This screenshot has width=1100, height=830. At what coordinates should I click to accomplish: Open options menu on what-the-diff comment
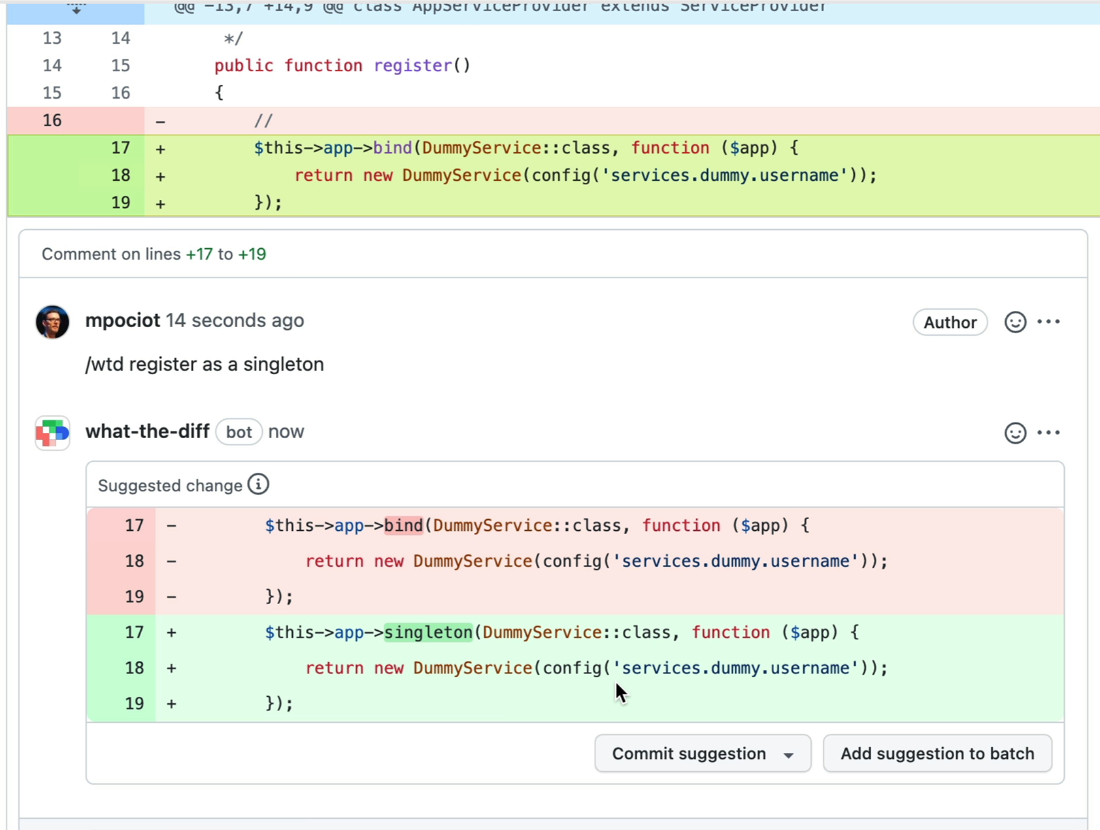point(1049,433)
